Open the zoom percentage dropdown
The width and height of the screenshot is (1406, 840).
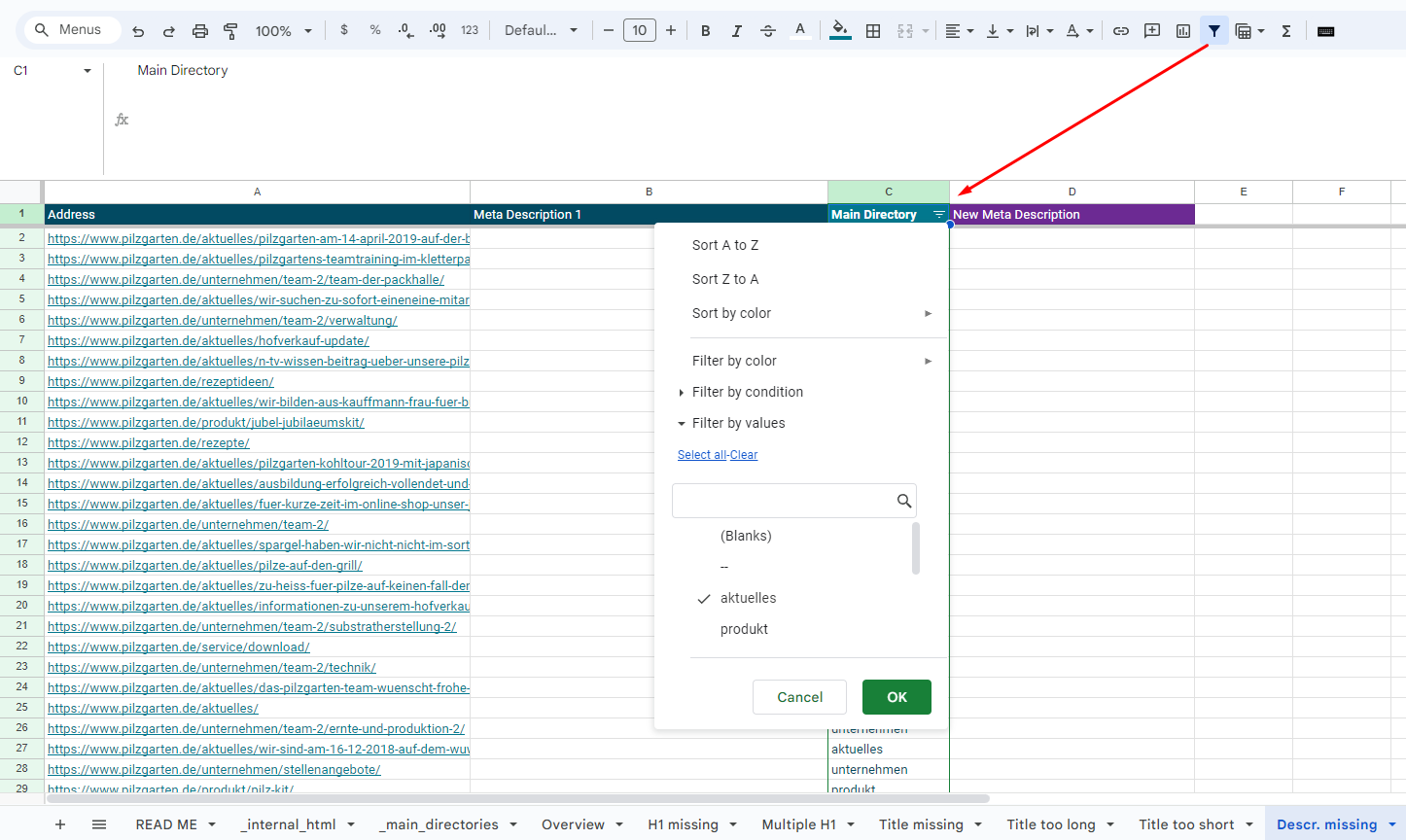pyautogui.click(x=283, y=30)
